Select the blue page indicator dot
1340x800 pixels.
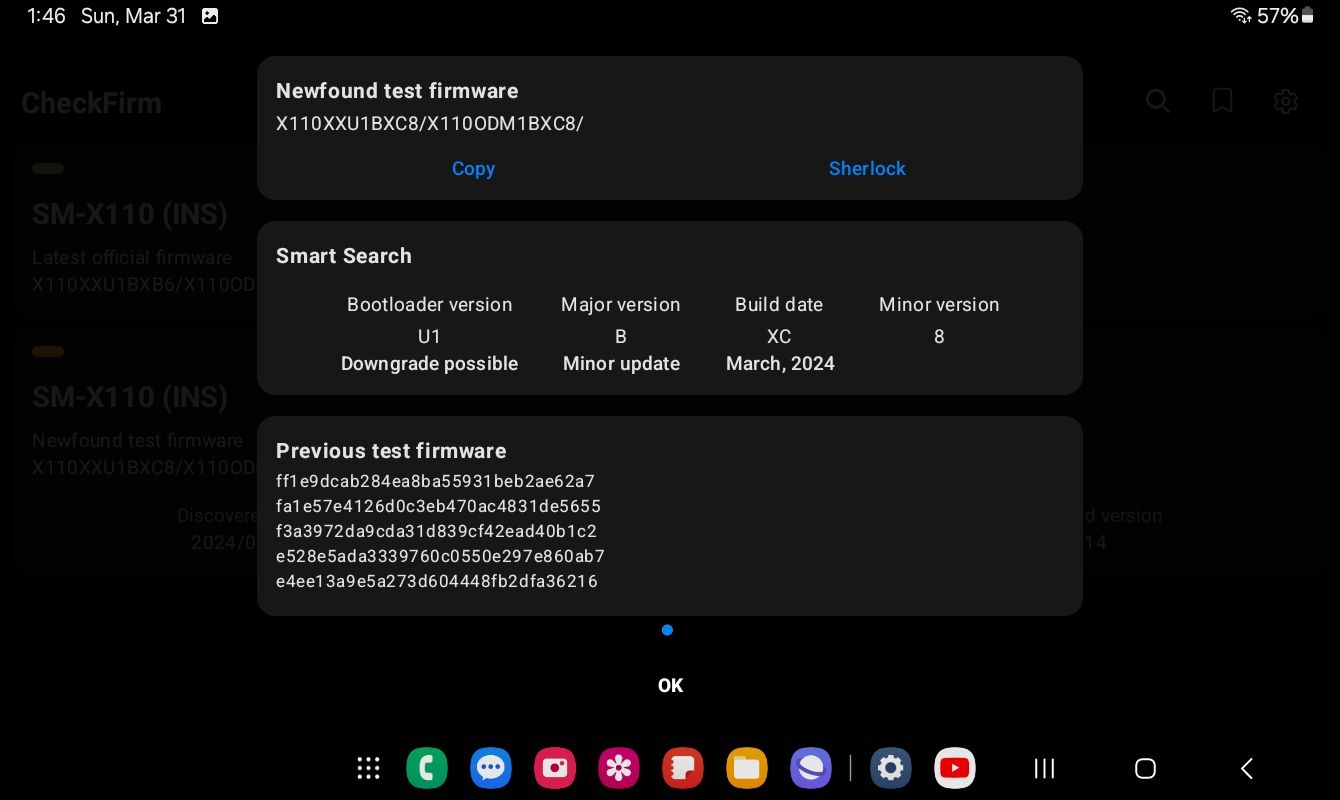point(667,630)
